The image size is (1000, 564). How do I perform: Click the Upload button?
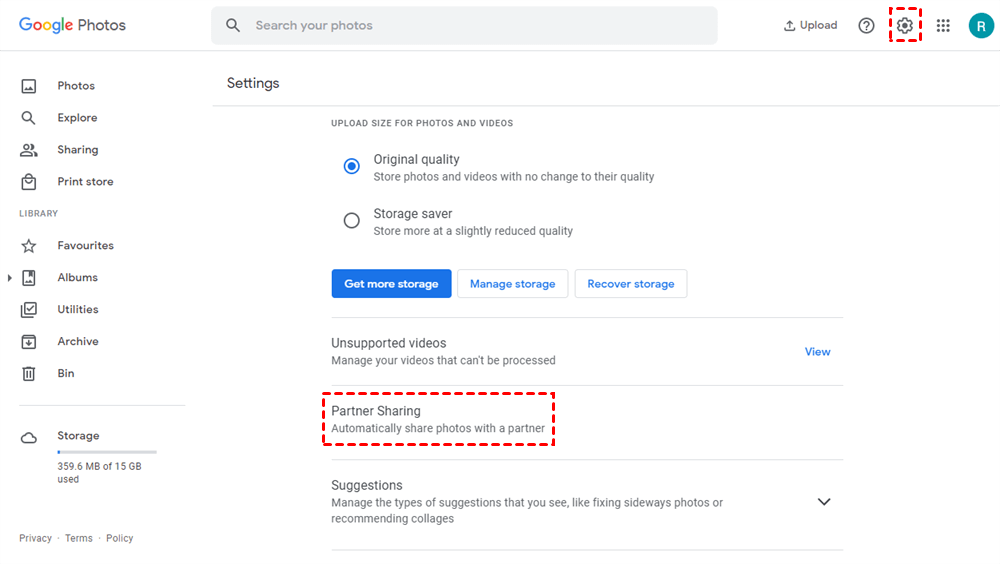811,26
